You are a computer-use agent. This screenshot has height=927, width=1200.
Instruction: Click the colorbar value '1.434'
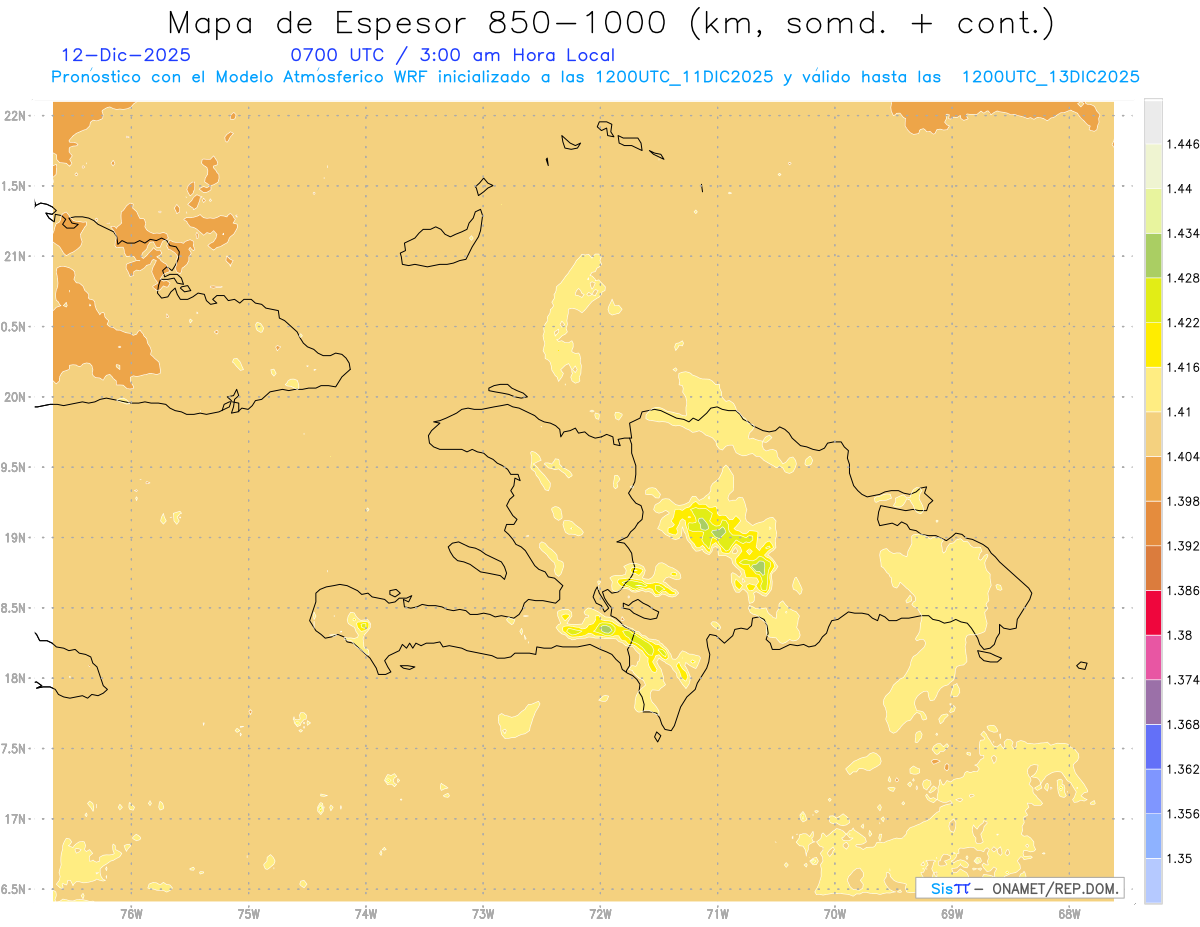1183,233
